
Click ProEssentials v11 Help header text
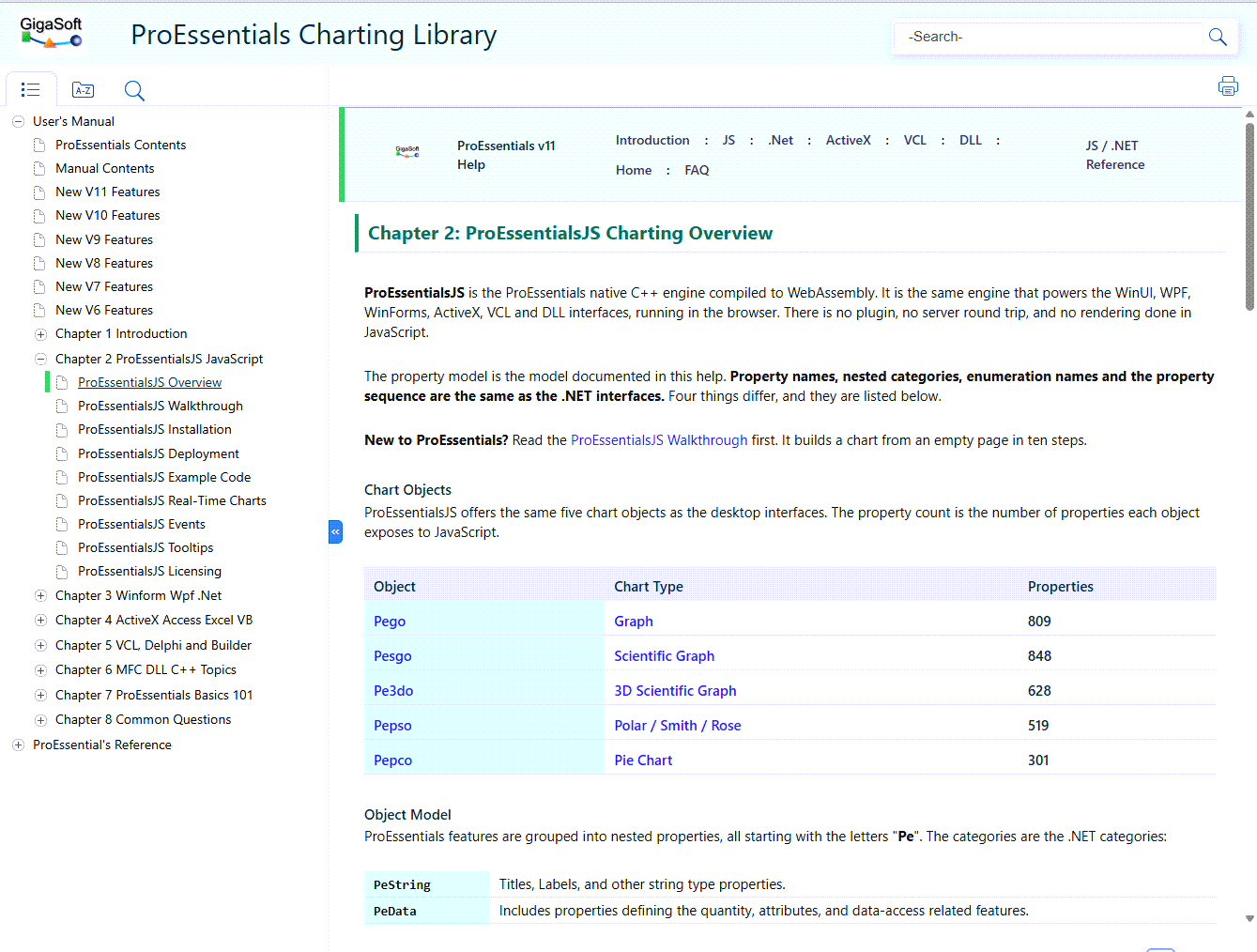tap(506, 155)
